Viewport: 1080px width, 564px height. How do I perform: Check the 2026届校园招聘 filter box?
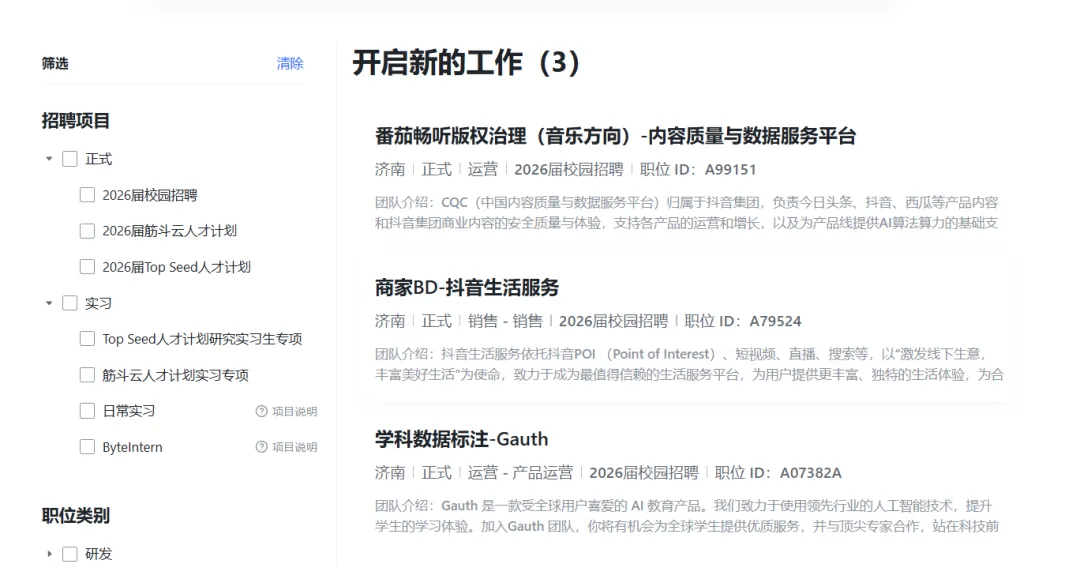tap(87, 195)
